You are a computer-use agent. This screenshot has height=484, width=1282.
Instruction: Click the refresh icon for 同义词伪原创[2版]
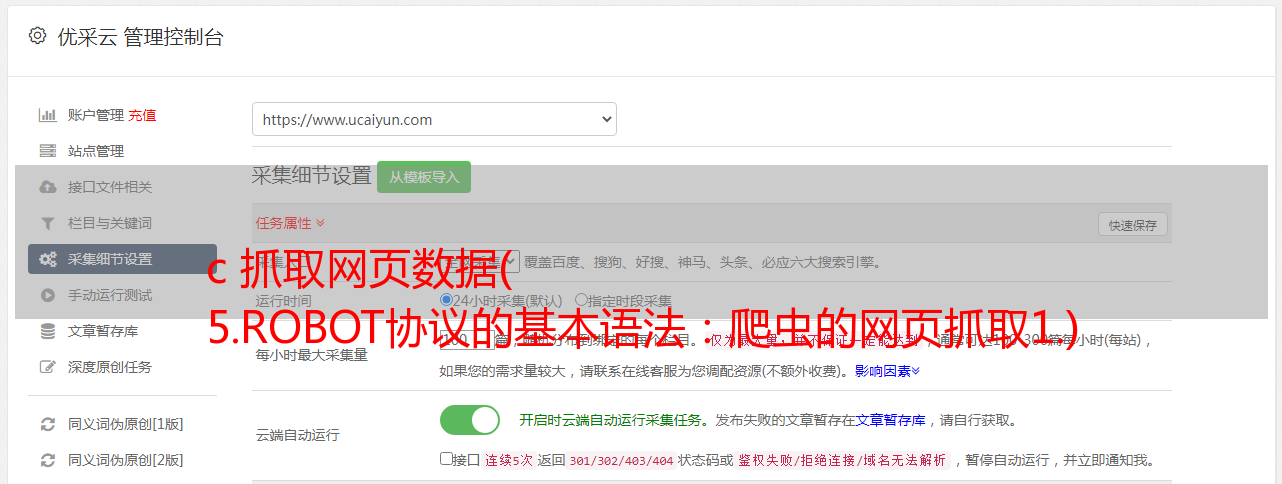click(x=47, y=460)
